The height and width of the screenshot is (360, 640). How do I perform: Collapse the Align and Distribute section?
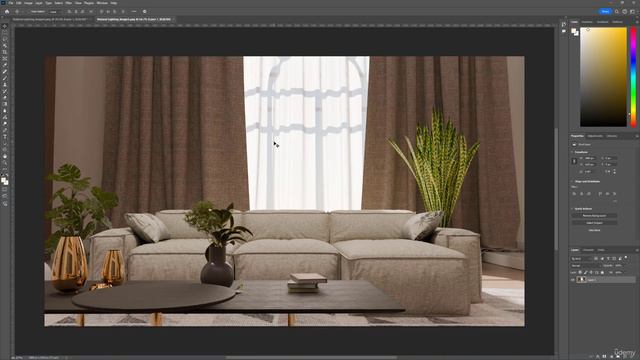[x=572, y=182]
